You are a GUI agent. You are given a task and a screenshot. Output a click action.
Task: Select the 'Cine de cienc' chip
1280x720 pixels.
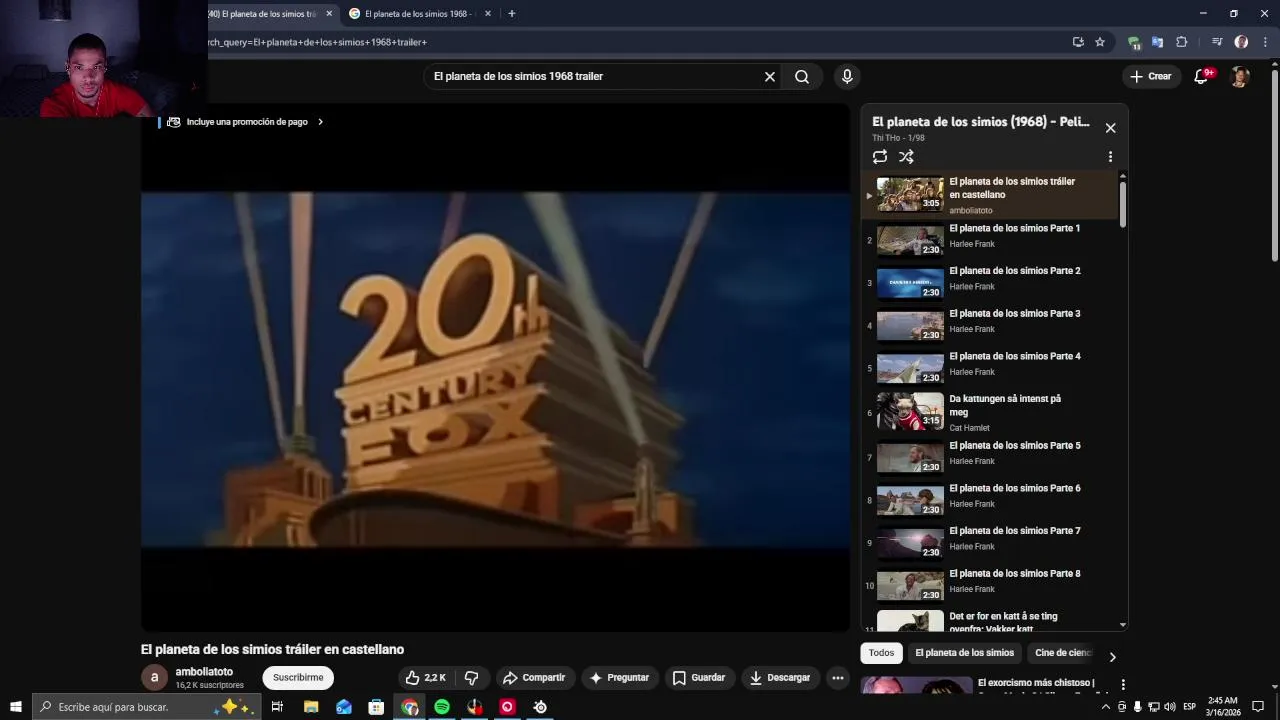[1062, 653]
